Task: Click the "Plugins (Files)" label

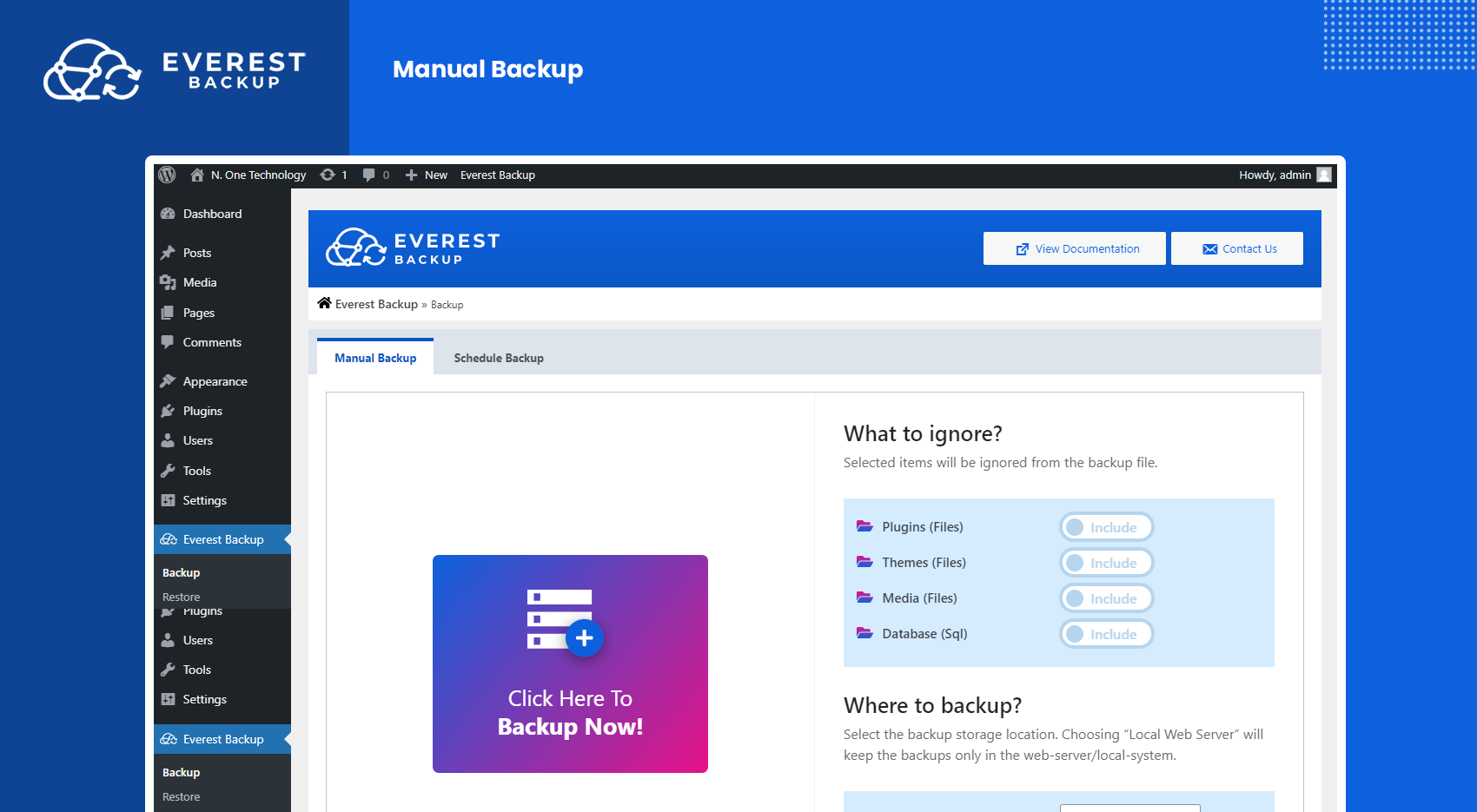Action: (x=923, y=527)
